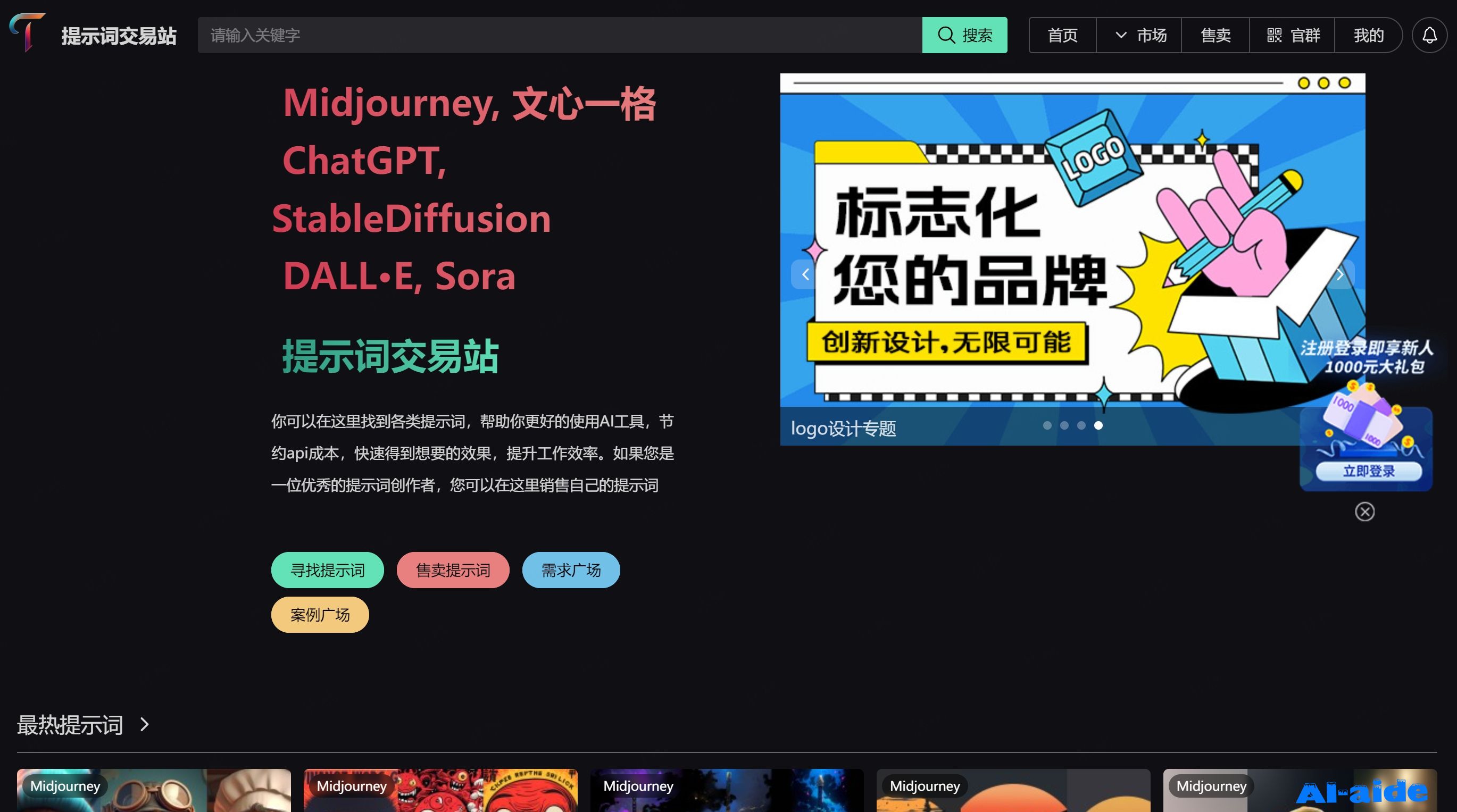1457x812 pixels.
Task: Open the fourth Midjourney card with orange sun
Action: click(x=1013, y=791)
